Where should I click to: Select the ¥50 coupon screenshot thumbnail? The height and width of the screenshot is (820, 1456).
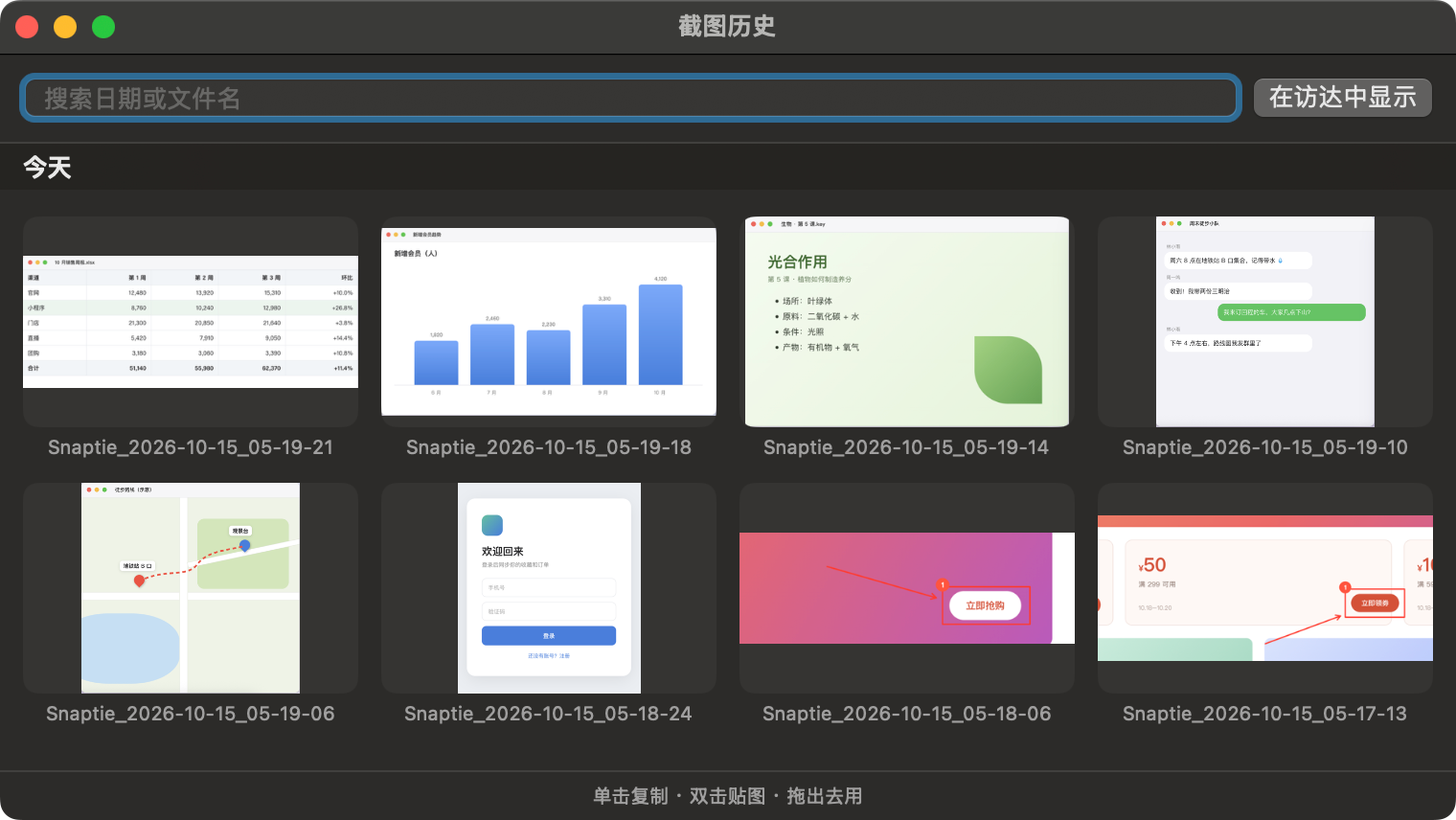[1265, 588]
